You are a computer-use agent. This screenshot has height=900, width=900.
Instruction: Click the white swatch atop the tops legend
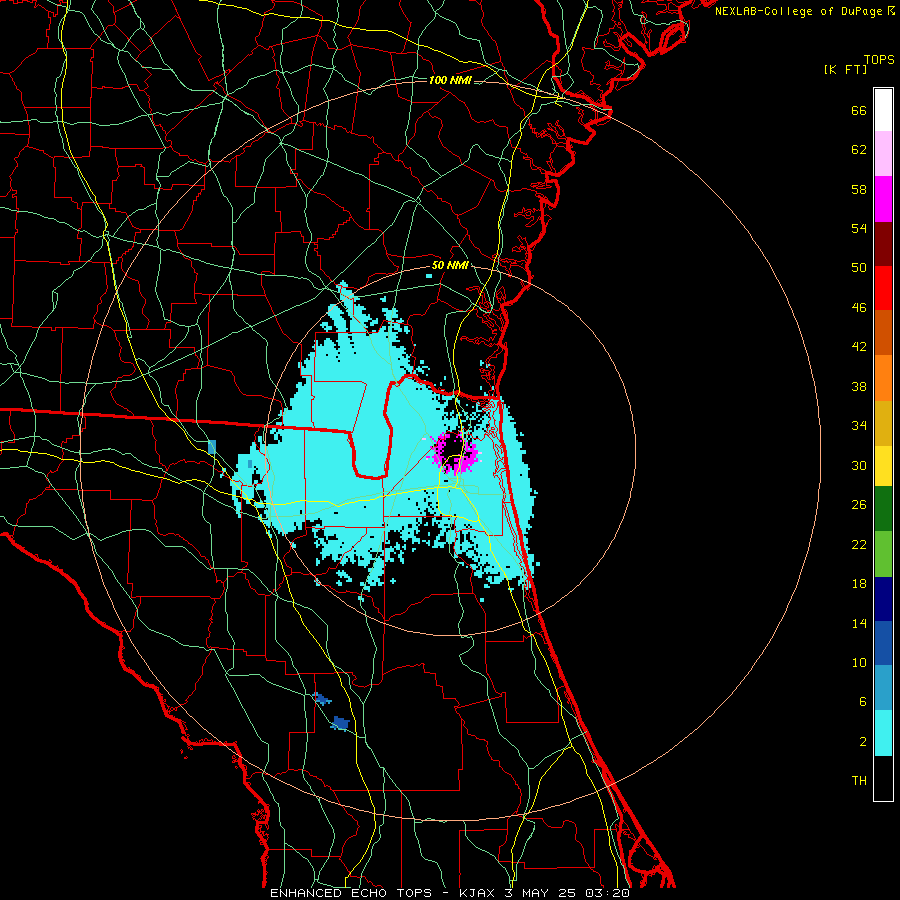pos(883,110)
